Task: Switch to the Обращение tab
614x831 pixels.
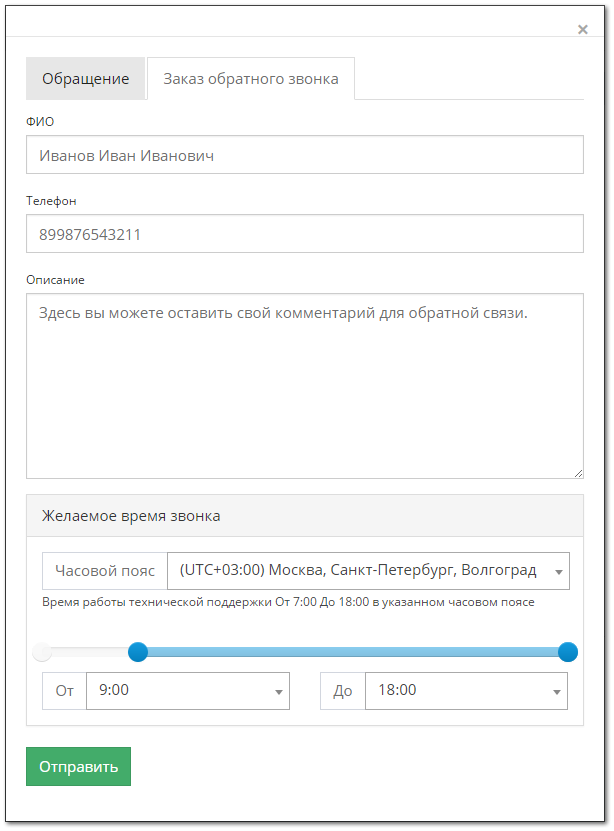Action: click(x=85, y=78)
